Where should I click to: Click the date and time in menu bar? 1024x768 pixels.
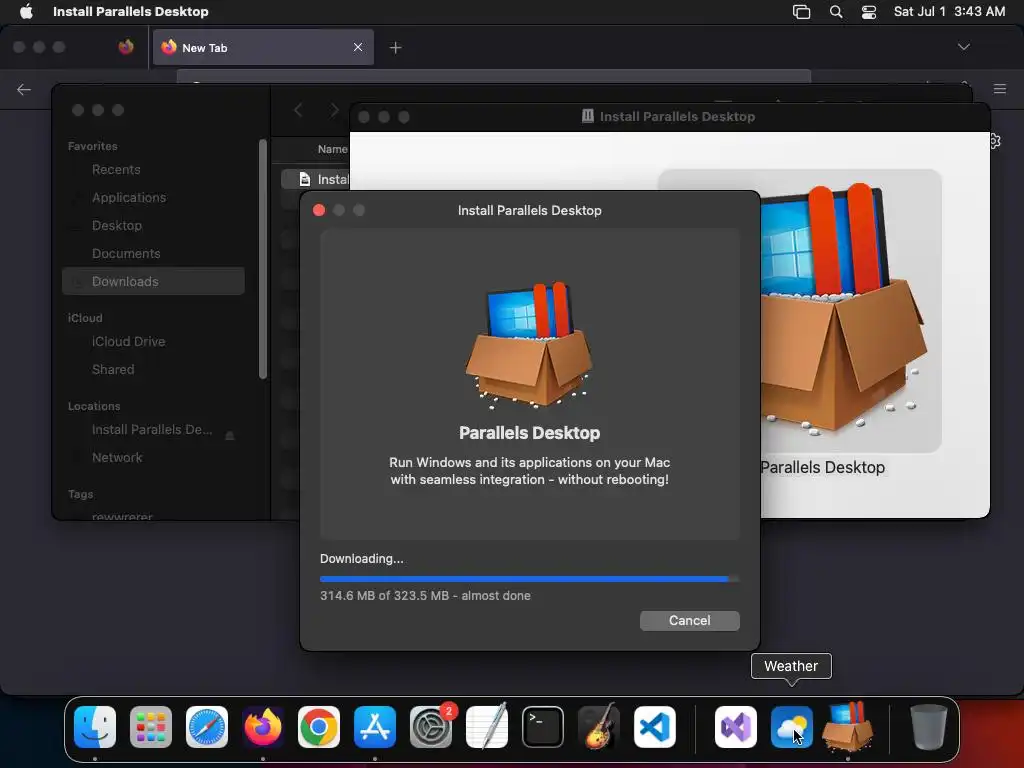949,11
